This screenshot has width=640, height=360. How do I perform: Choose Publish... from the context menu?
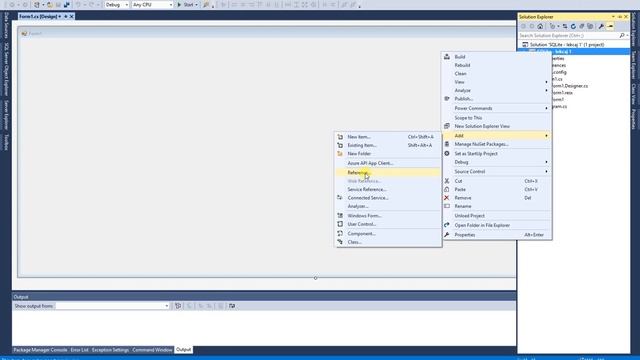(497, 99)
